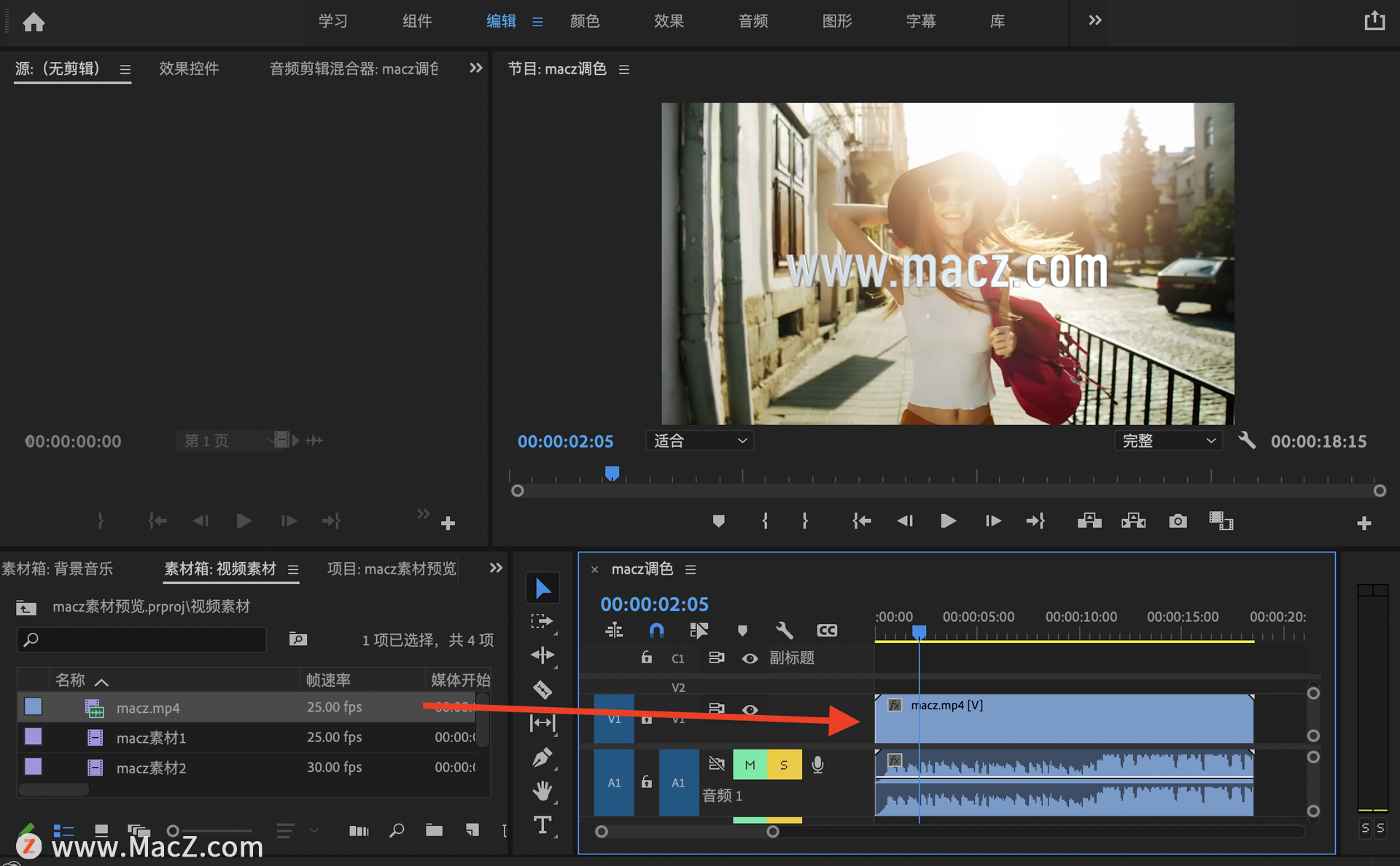
Task: Select macz.mp4 in project bin
Action: (x=150, y=706)
